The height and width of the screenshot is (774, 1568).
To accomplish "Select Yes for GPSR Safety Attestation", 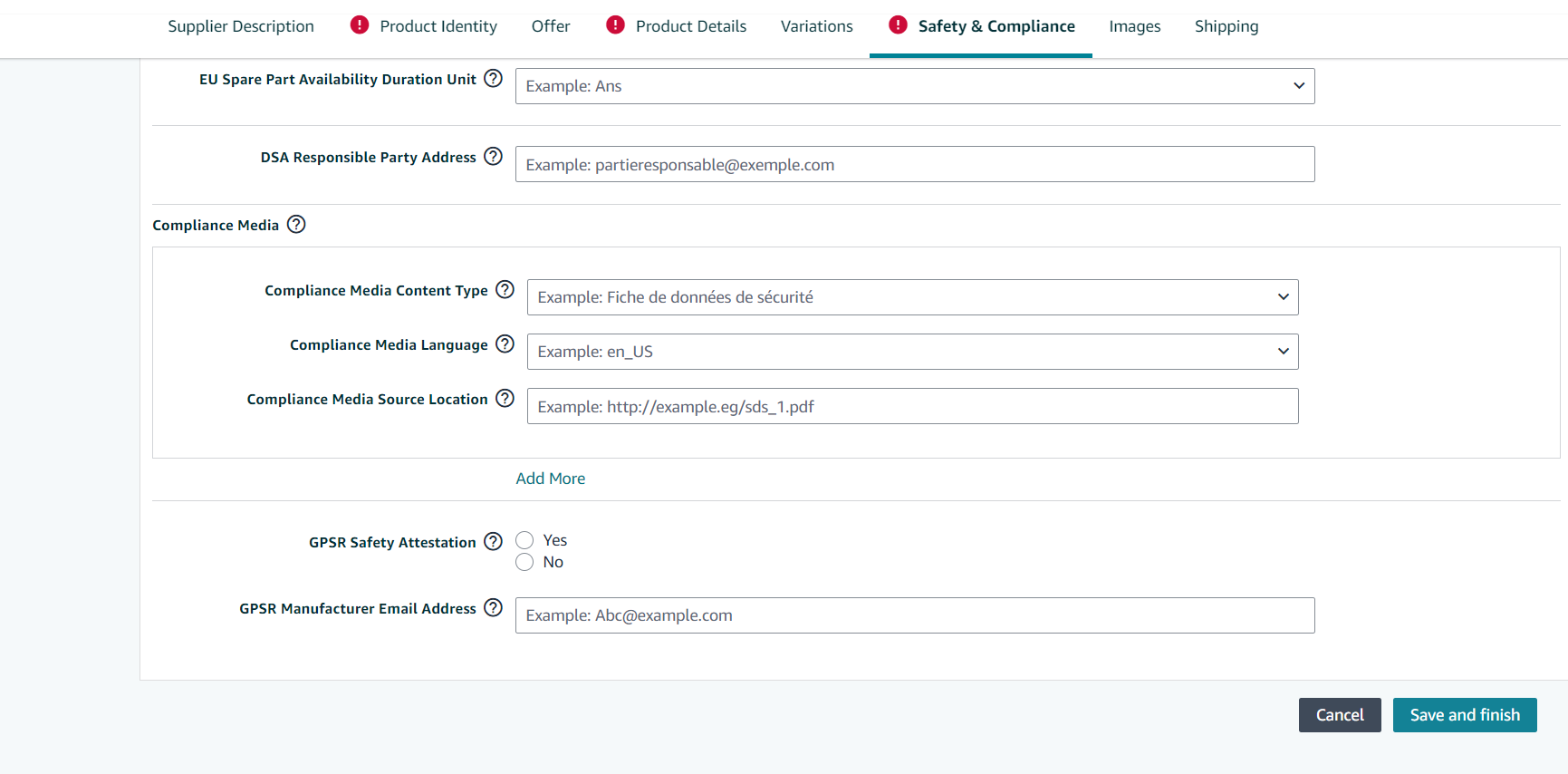I will point(524,540).
